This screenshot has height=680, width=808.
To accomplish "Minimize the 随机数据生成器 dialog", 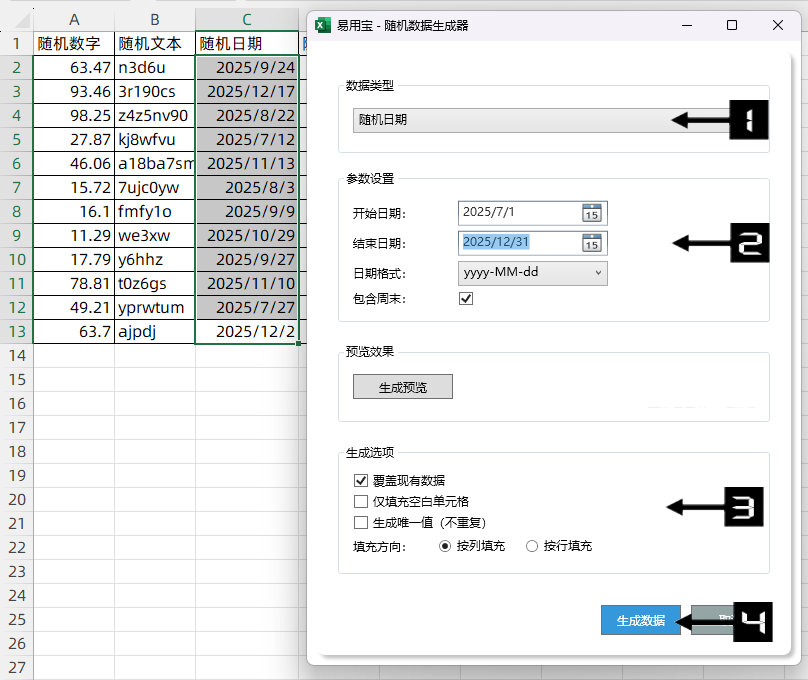I will click(686, 25).
